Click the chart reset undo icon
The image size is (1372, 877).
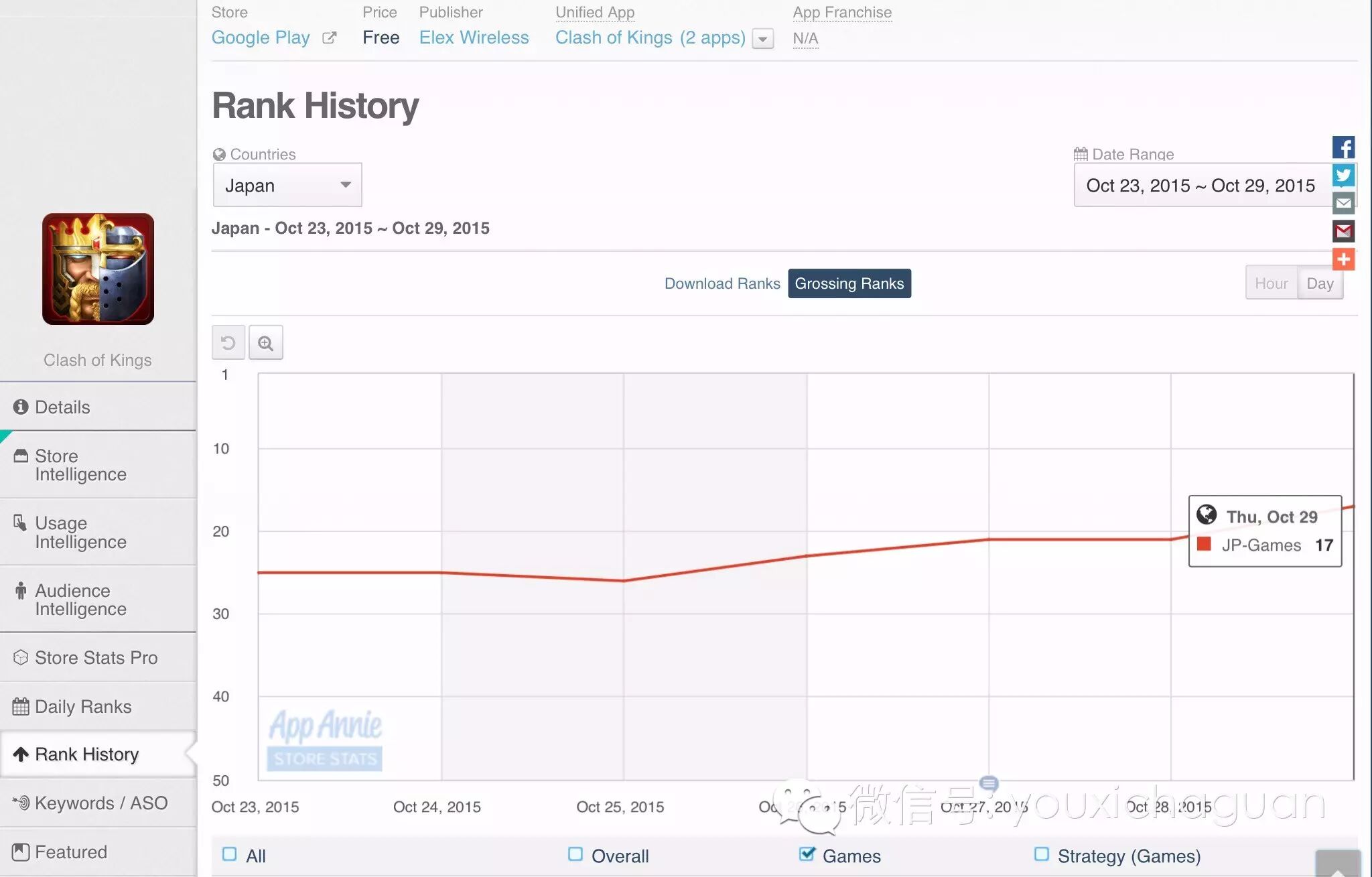(x=228, y=343)
